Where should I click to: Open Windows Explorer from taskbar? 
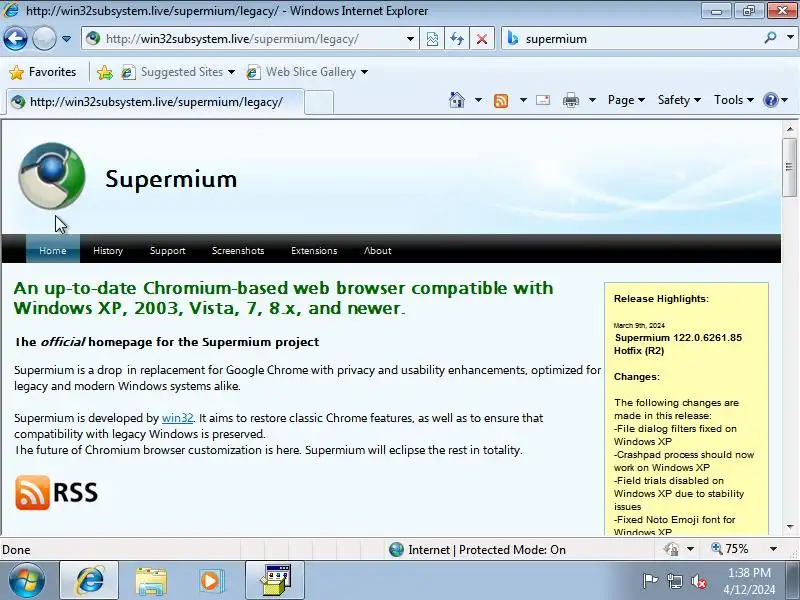(x=151, y=581)
